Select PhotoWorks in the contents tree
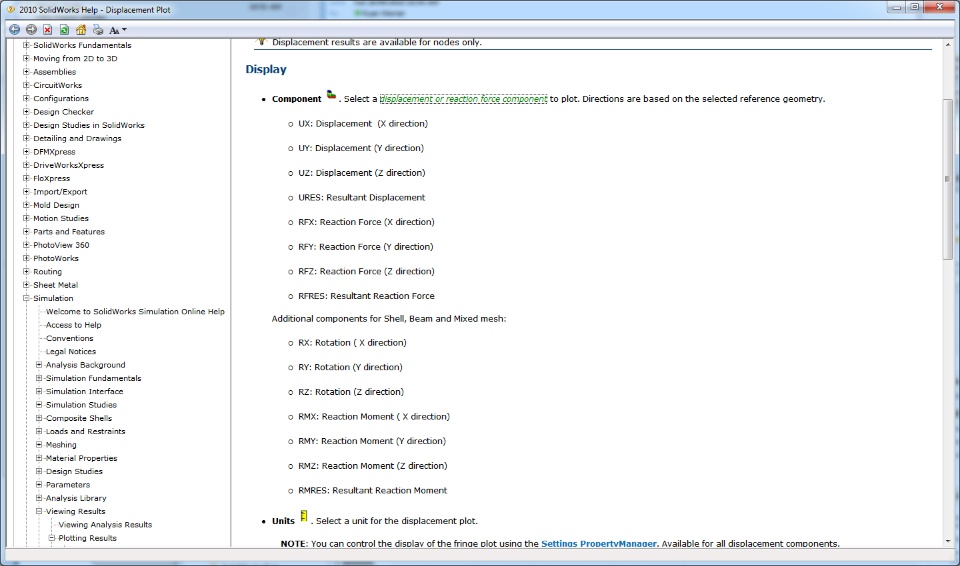 pos(56,258)
